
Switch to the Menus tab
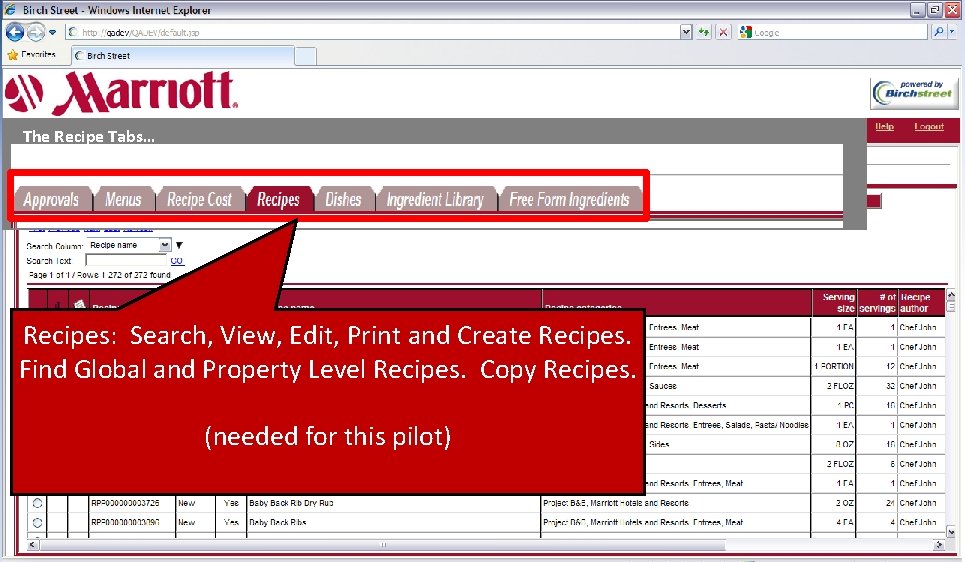click(x=124, y=199)
